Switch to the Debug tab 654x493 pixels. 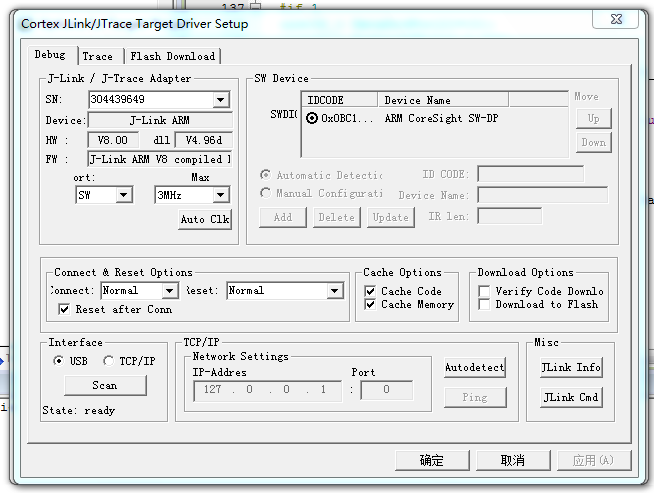tap(50, 55)
